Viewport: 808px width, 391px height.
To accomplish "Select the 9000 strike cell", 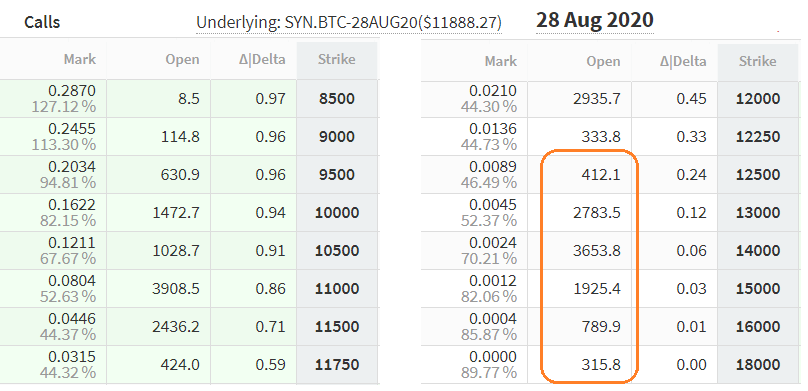I will click(x=337, y=137).
